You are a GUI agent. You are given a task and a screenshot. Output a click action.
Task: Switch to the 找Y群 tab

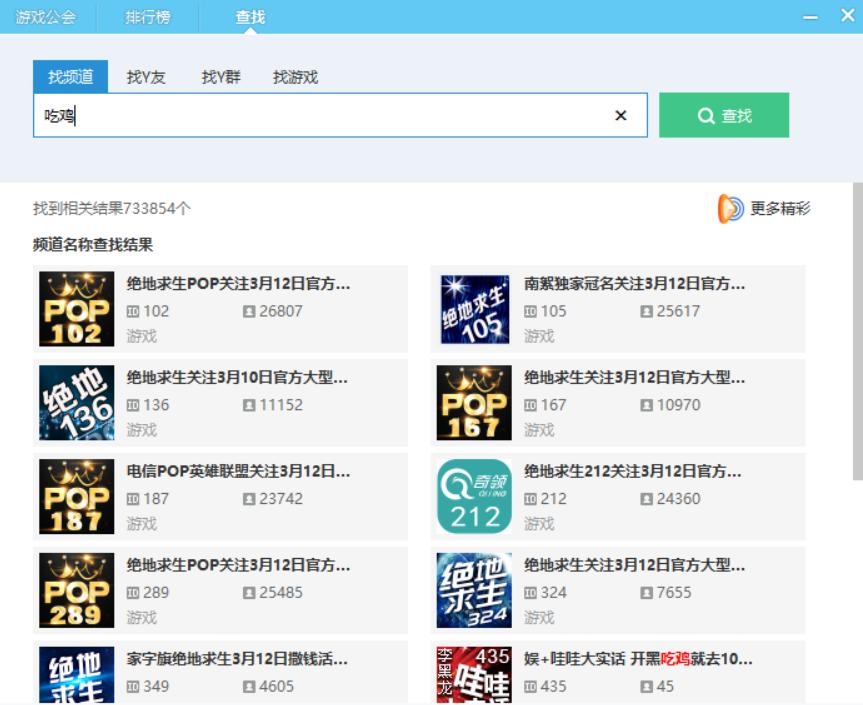click(x=221, y=77)
